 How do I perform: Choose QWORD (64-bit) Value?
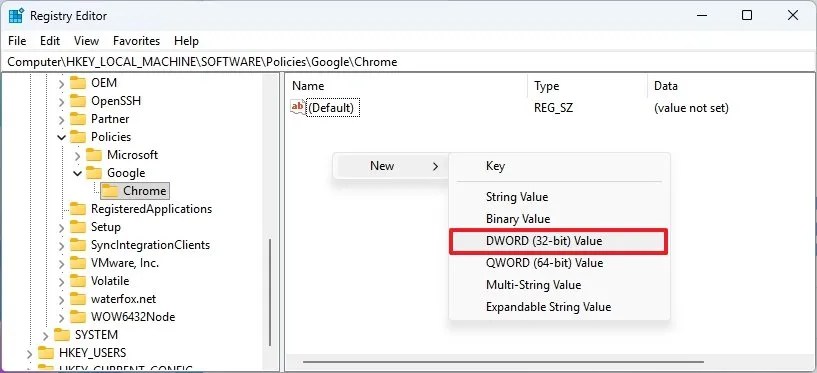point(559,263)
